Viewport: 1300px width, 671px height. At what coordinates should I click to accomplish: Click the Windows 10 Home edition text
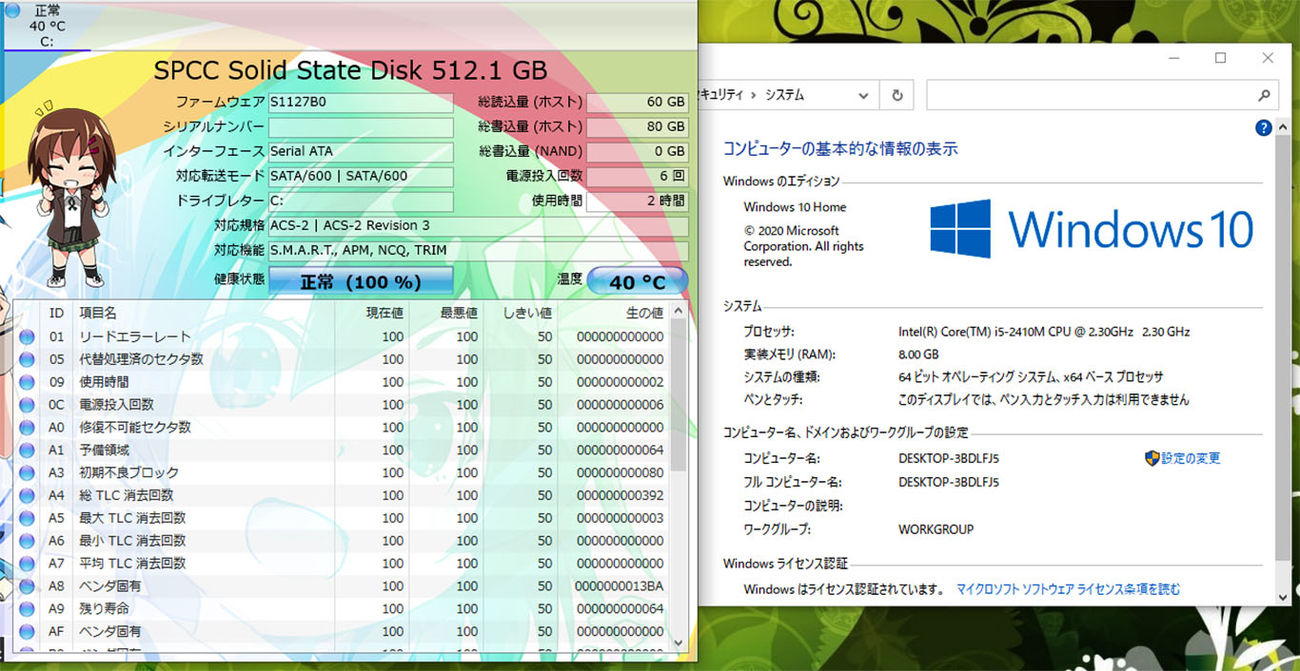[x=795, y=207]
